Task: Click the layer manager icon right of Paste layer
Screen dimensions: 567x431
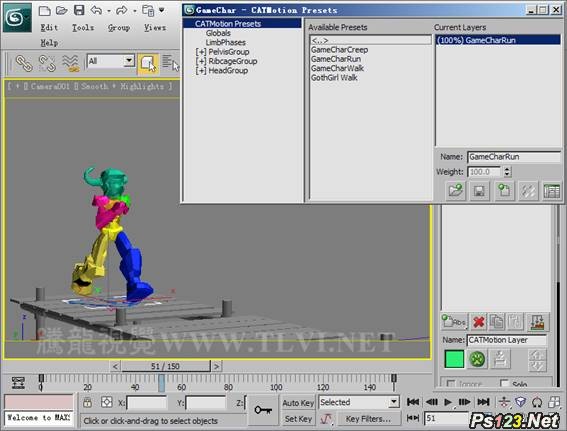Action: (x=537, y=321)
